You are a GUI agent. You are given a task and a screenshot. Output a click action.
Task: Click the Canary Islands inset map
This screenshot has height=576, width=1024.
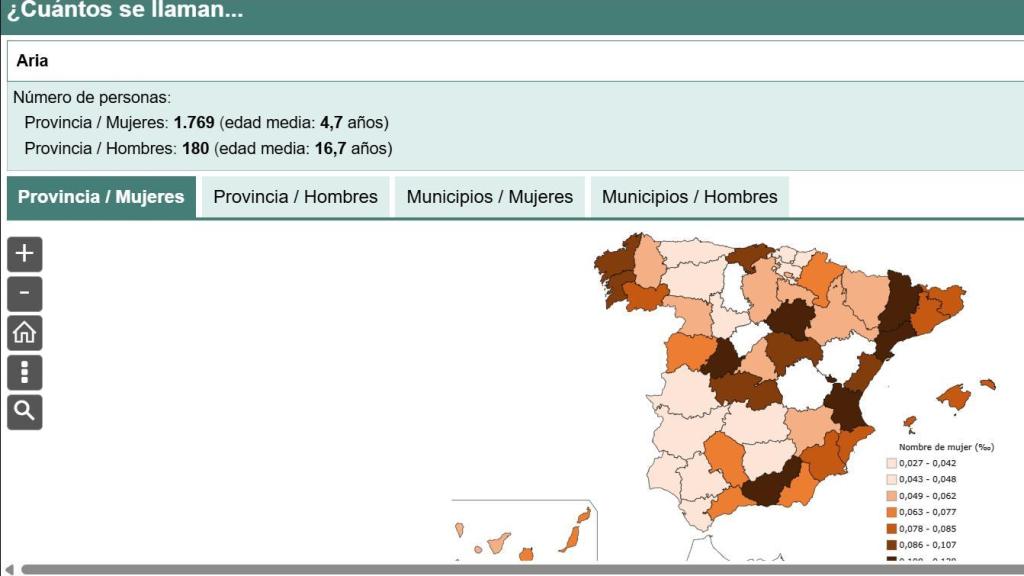click(x=524, y=532)
